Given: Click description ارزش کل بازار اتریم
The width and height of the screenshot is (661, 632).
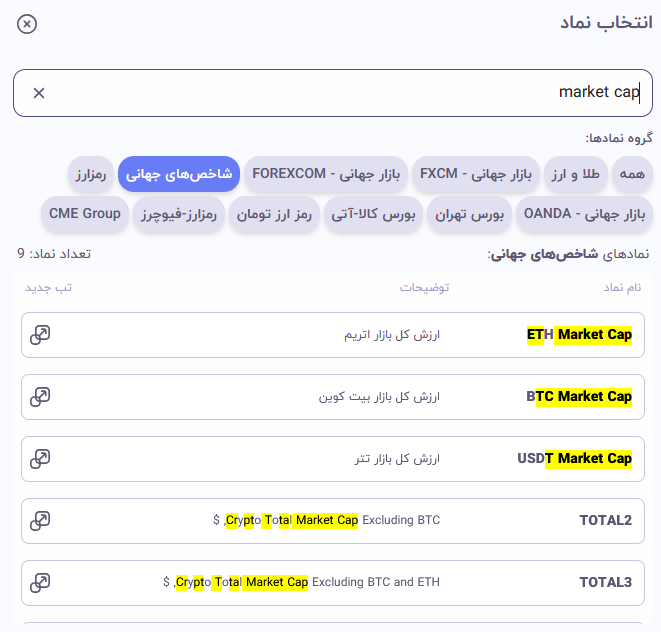Looking at the screenshot, I should 392,335.
